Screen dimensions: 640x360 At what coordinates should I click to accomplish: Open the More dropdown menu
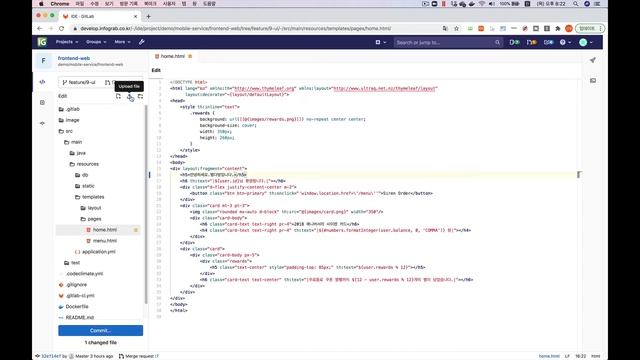(122, 42)
